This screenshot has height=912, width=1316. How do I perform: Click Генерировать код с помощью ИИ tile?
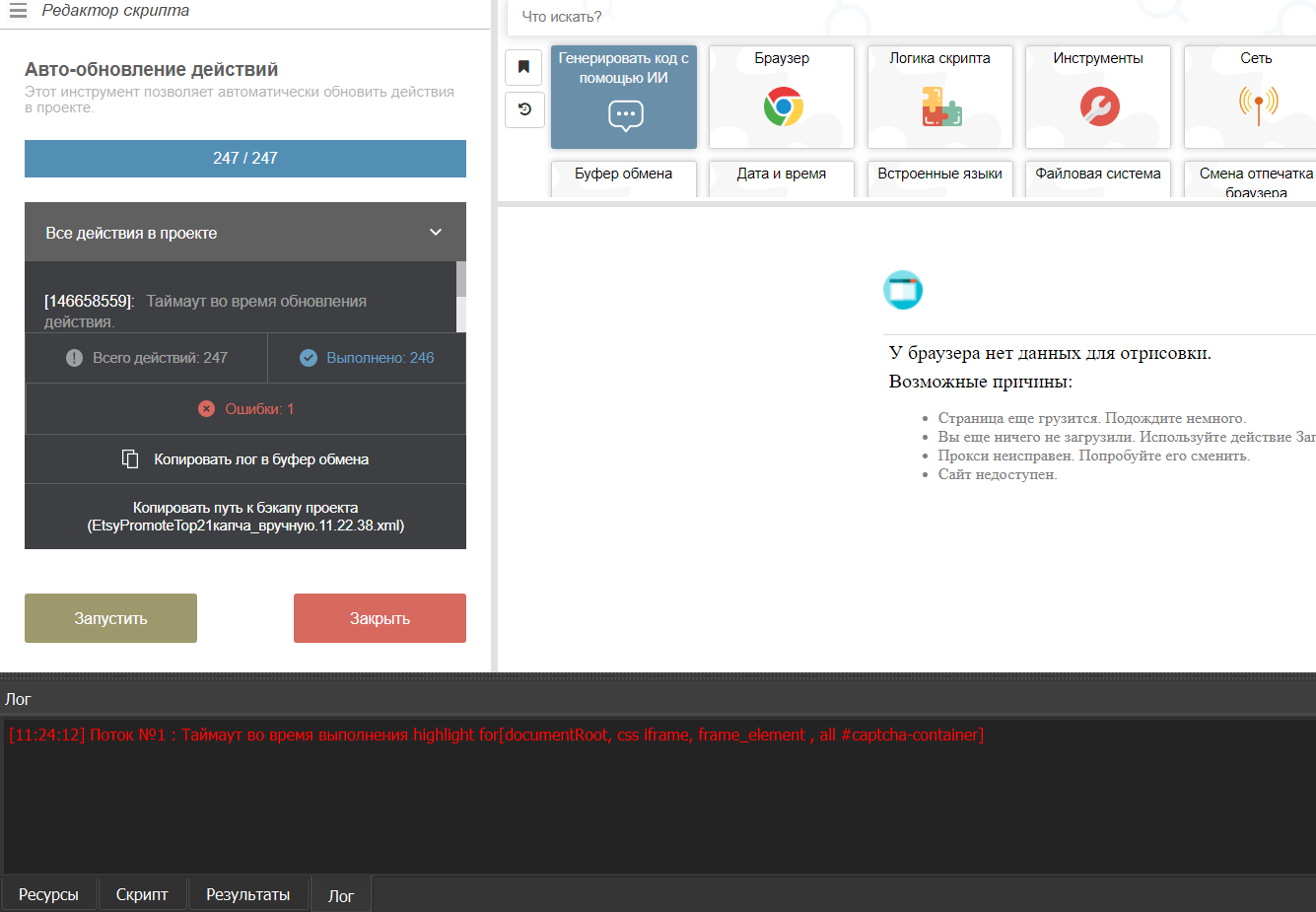(623, 97)
